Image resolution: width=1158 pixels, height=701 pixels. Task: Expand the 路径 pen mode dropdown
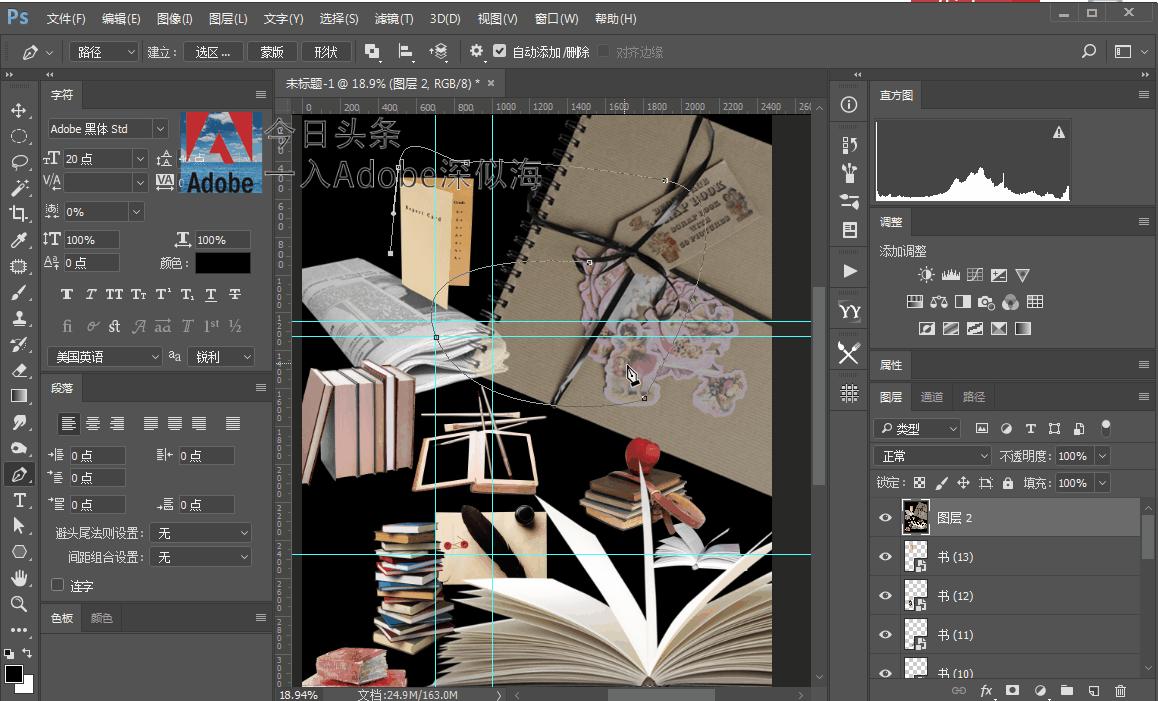pos(105,52)
